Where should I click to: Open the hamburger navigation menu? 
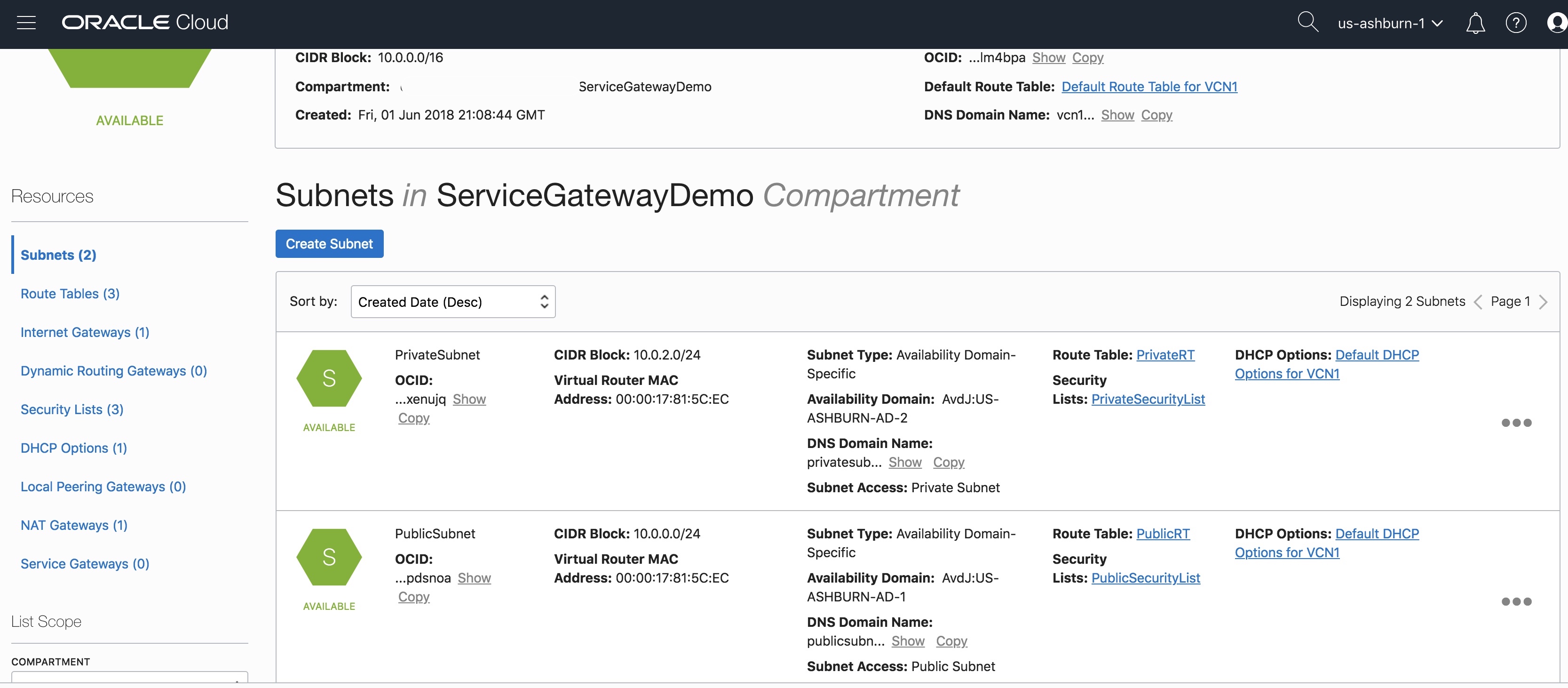[x=26, y=23]
